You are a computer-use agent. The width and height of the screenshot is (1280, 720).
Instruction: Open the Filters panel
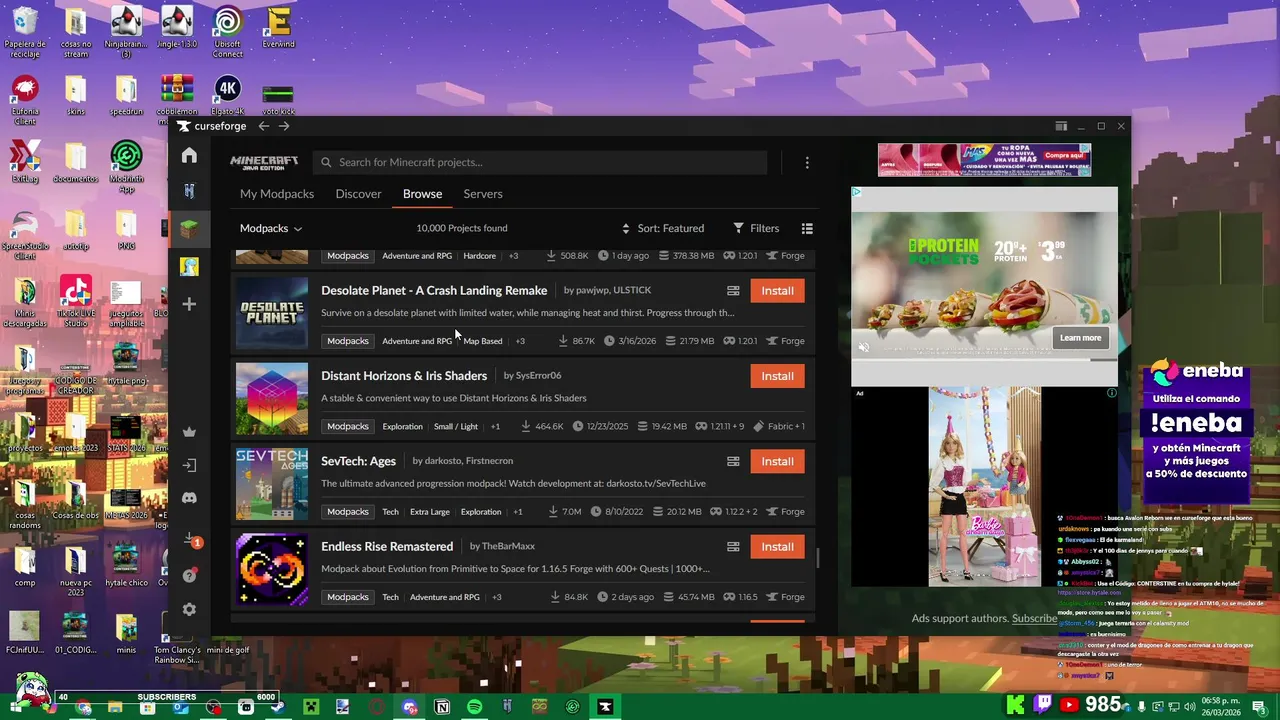point(756,228)
